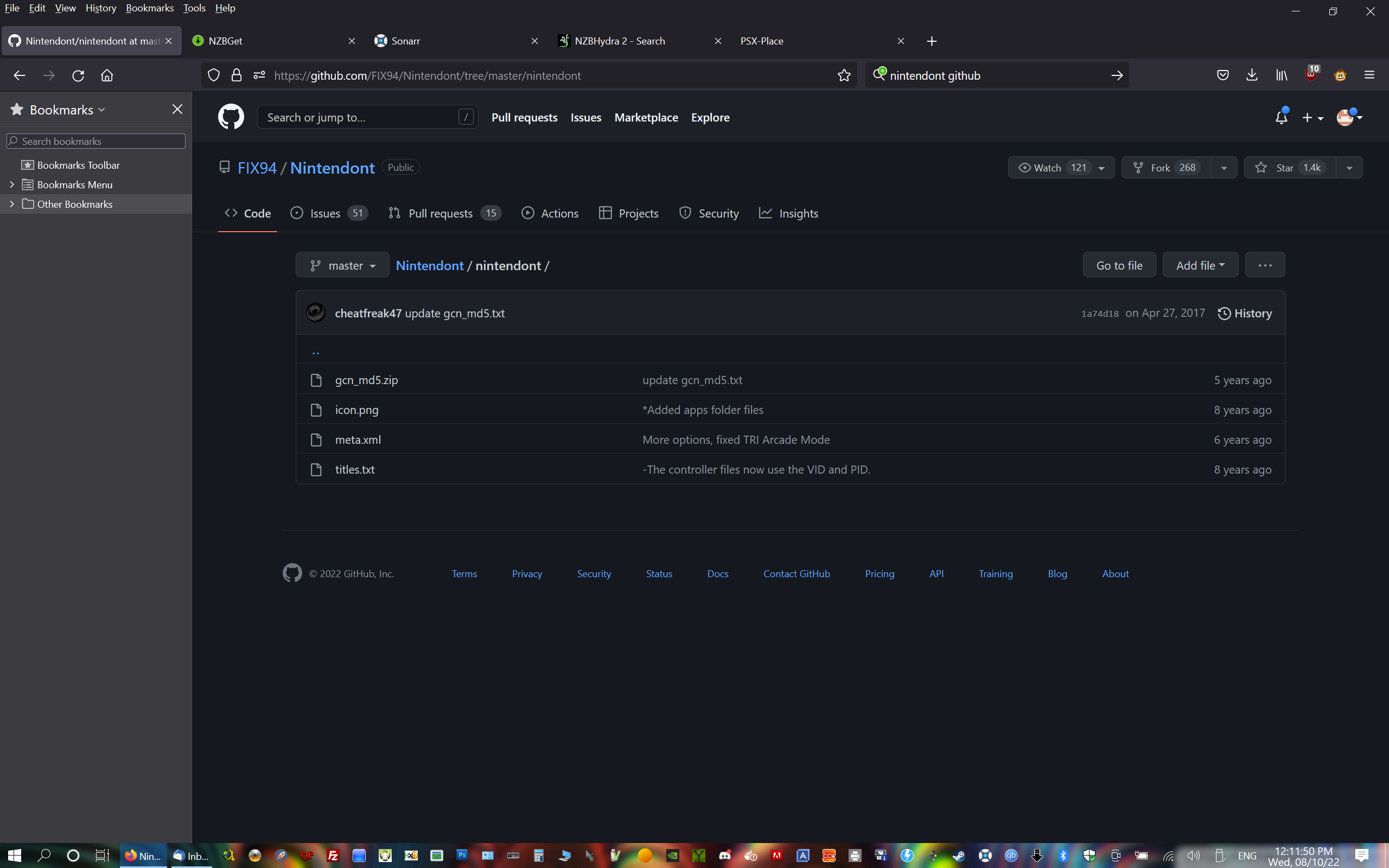Reload the current page
1389x868 pixels.
click(x=78, y=75)
